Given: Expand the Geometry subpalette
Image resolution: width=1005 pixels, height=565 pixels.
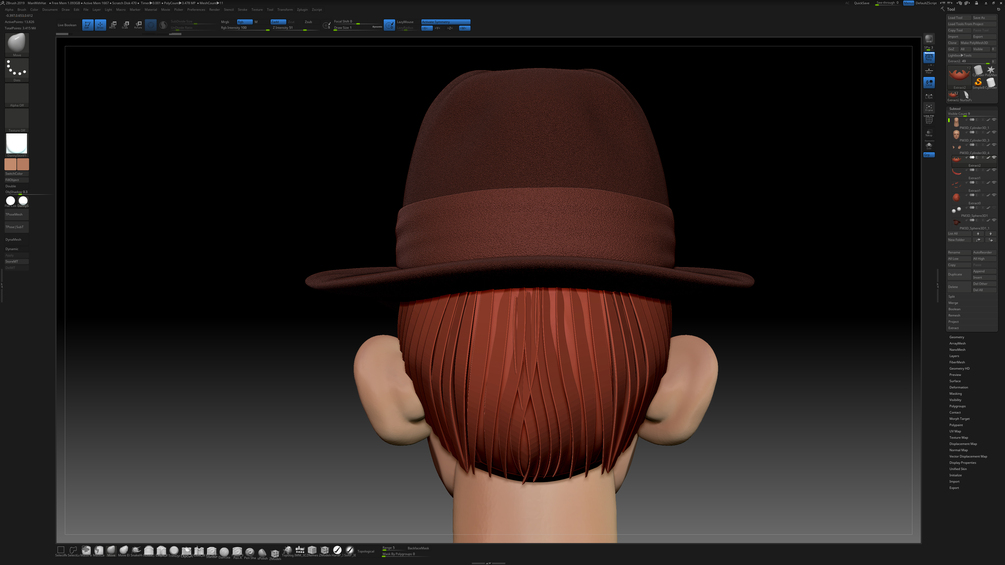Looking at the screenshot, I should click(x=957, y=337).
